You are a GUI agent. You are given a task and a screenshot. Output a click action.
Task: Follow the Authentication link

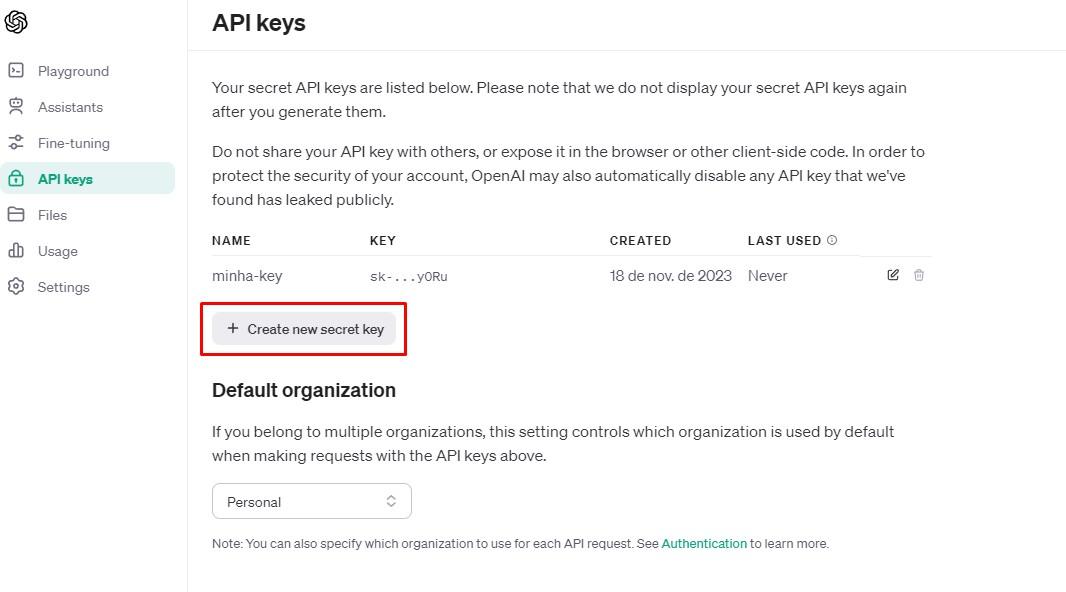(x=704, y=543)
